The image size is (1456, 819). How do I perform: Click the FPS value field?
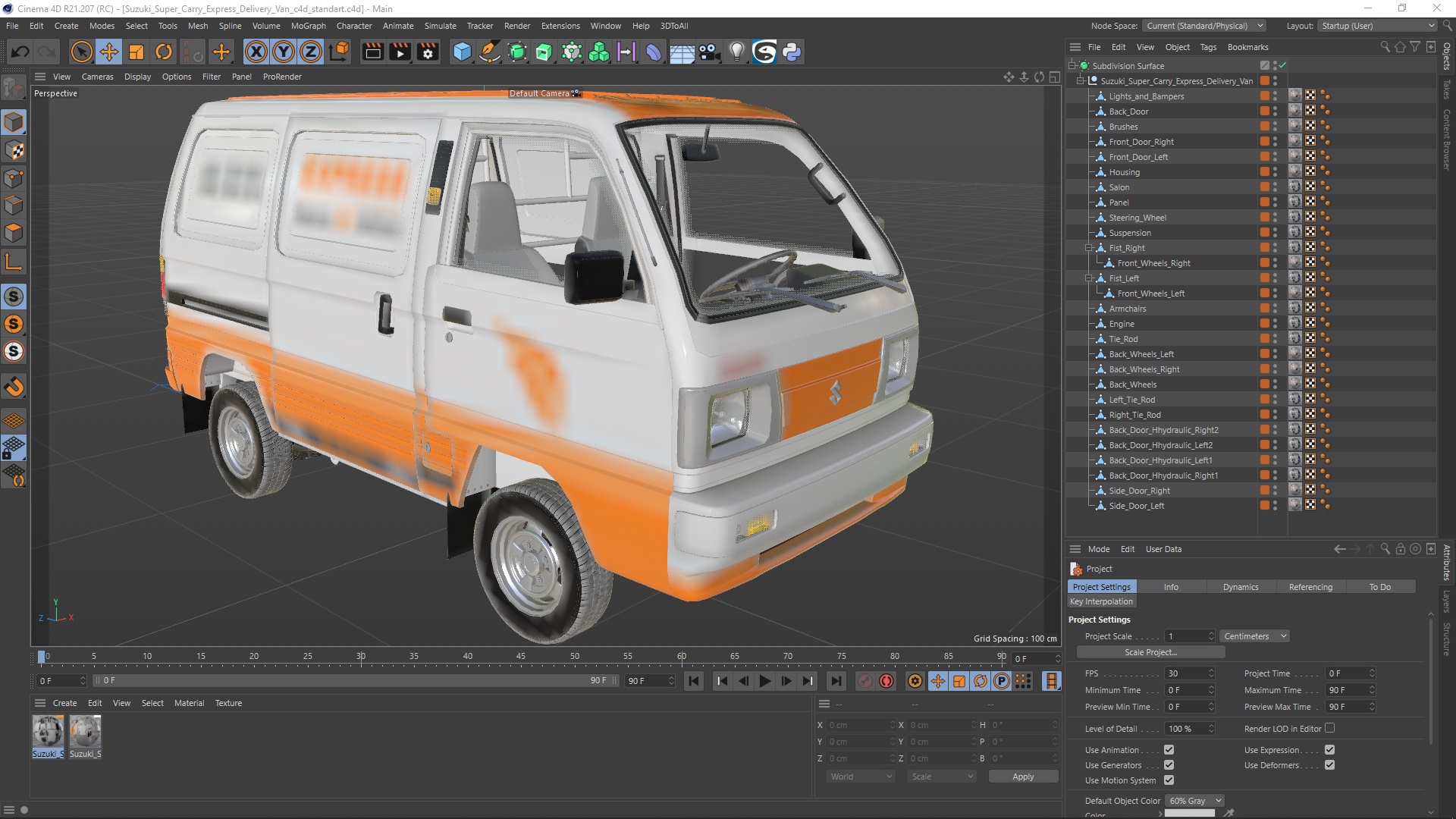pos(1186,673)
